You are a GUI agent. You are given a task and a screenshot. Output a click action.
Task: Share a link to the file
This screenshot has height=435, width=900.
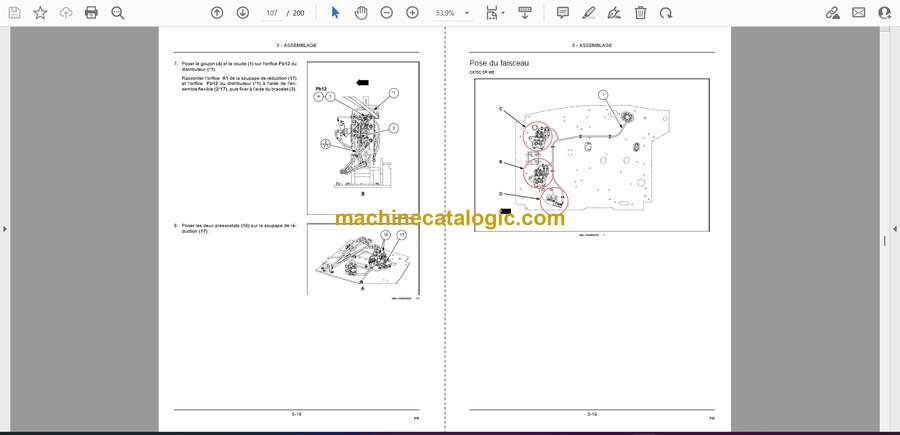click(832, 13)
